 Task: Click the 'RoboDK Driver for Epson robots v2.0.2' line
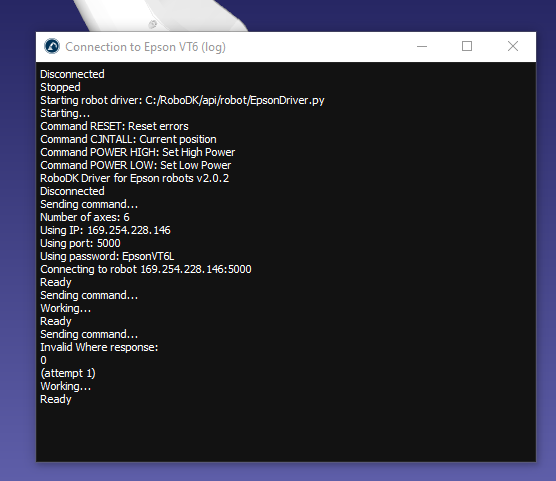pyautogui.click(x=134, y=178)
